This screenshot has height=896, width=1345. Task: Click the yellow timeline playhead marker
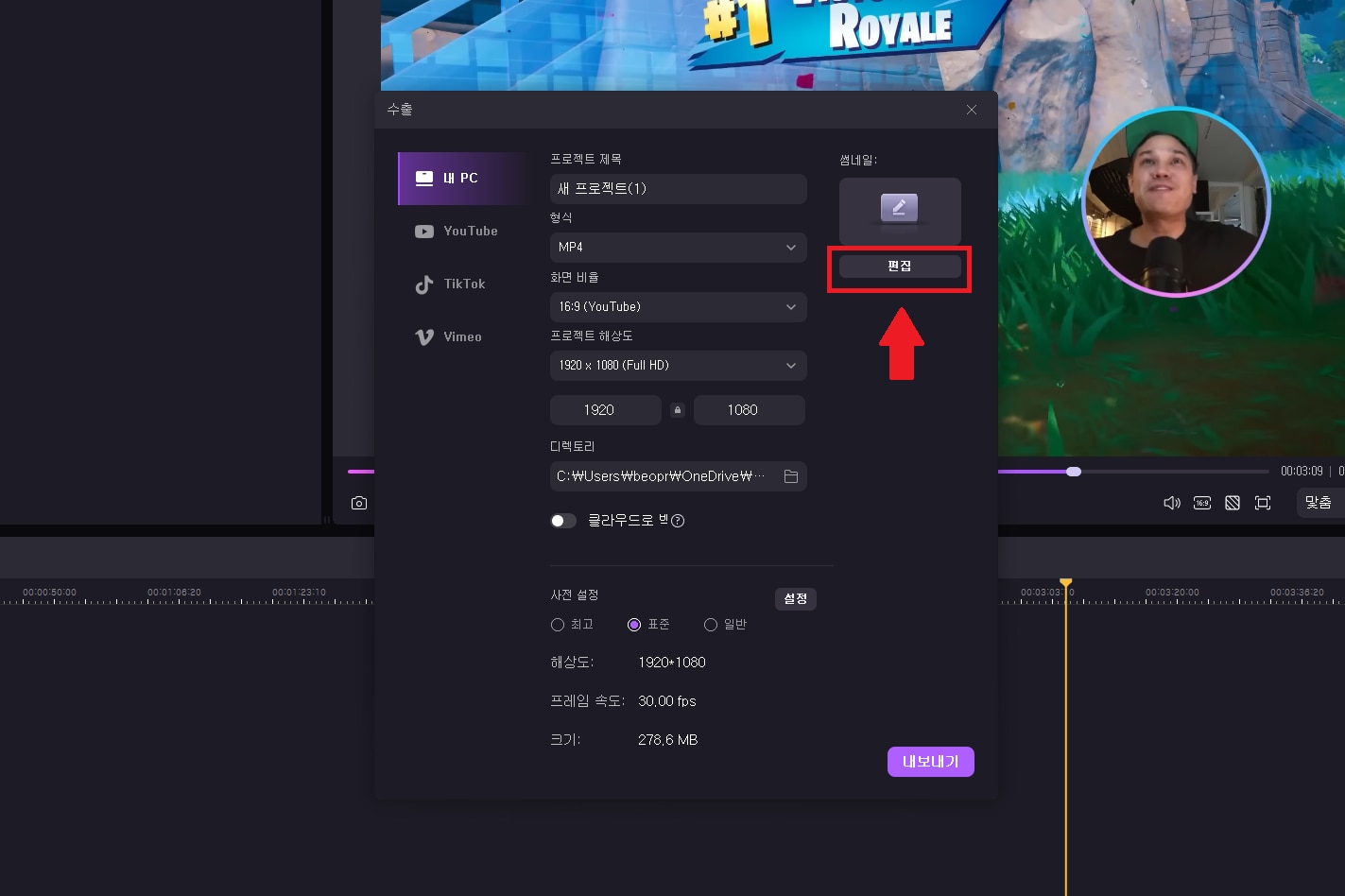[x=1066, y=582]
